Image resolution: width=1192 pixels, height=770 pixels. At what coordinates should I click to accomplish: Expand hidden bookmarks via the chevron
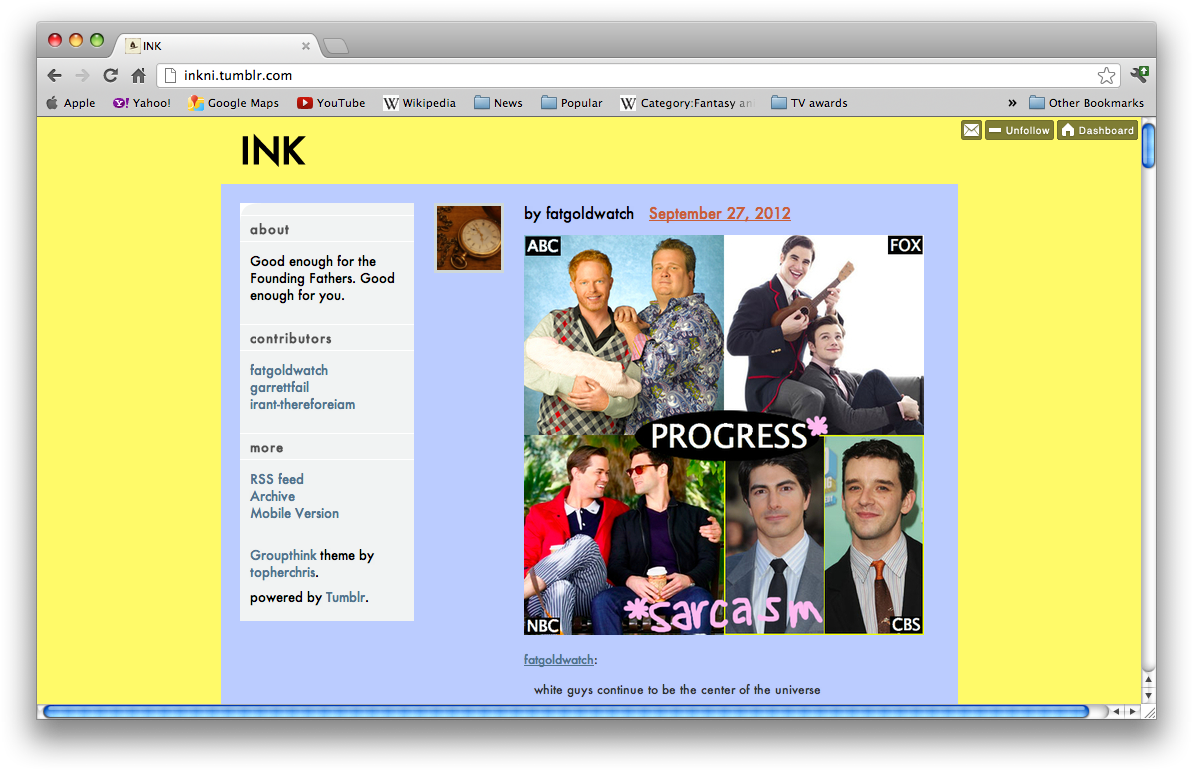[1012, 103]
